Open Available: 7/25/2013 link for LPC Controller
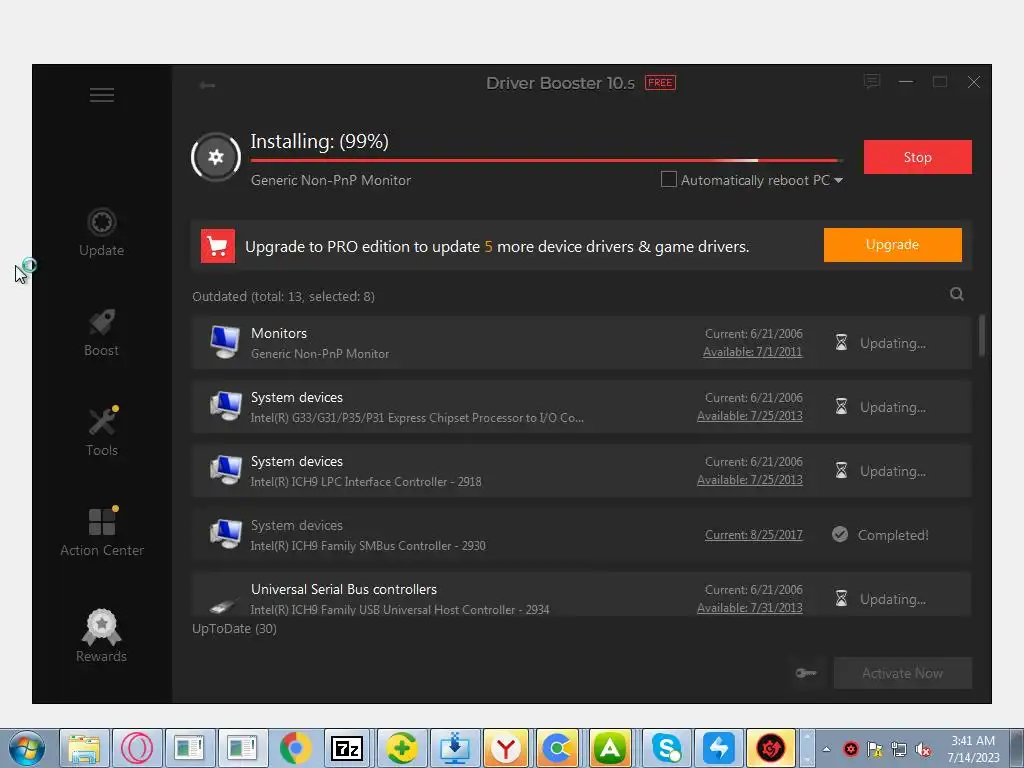This screenshot has height=768, width=1024. pos(750,480)
